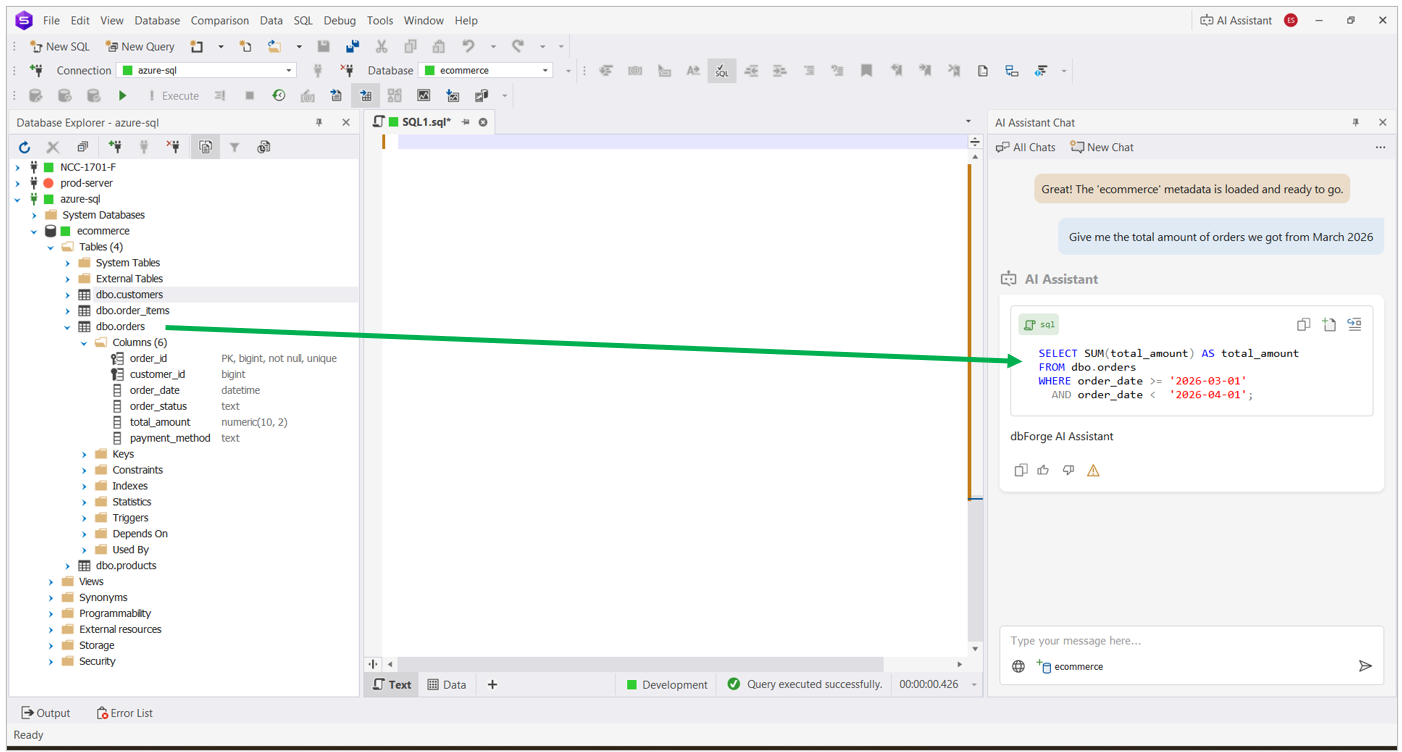Viewport: 1402px width, 752px height.
Task: Expand the NCC-1701-F connection node
Action: 18,167
